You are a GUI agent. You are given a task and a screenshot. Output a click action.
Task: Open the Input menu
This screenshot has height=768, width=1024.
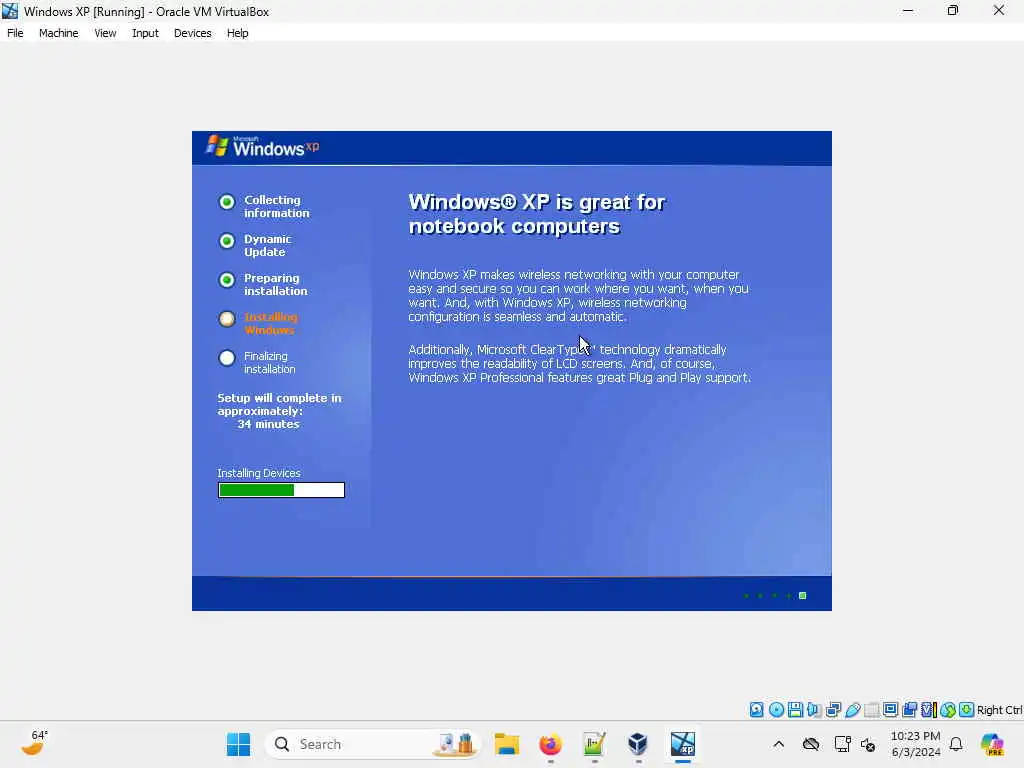(145, 33)
